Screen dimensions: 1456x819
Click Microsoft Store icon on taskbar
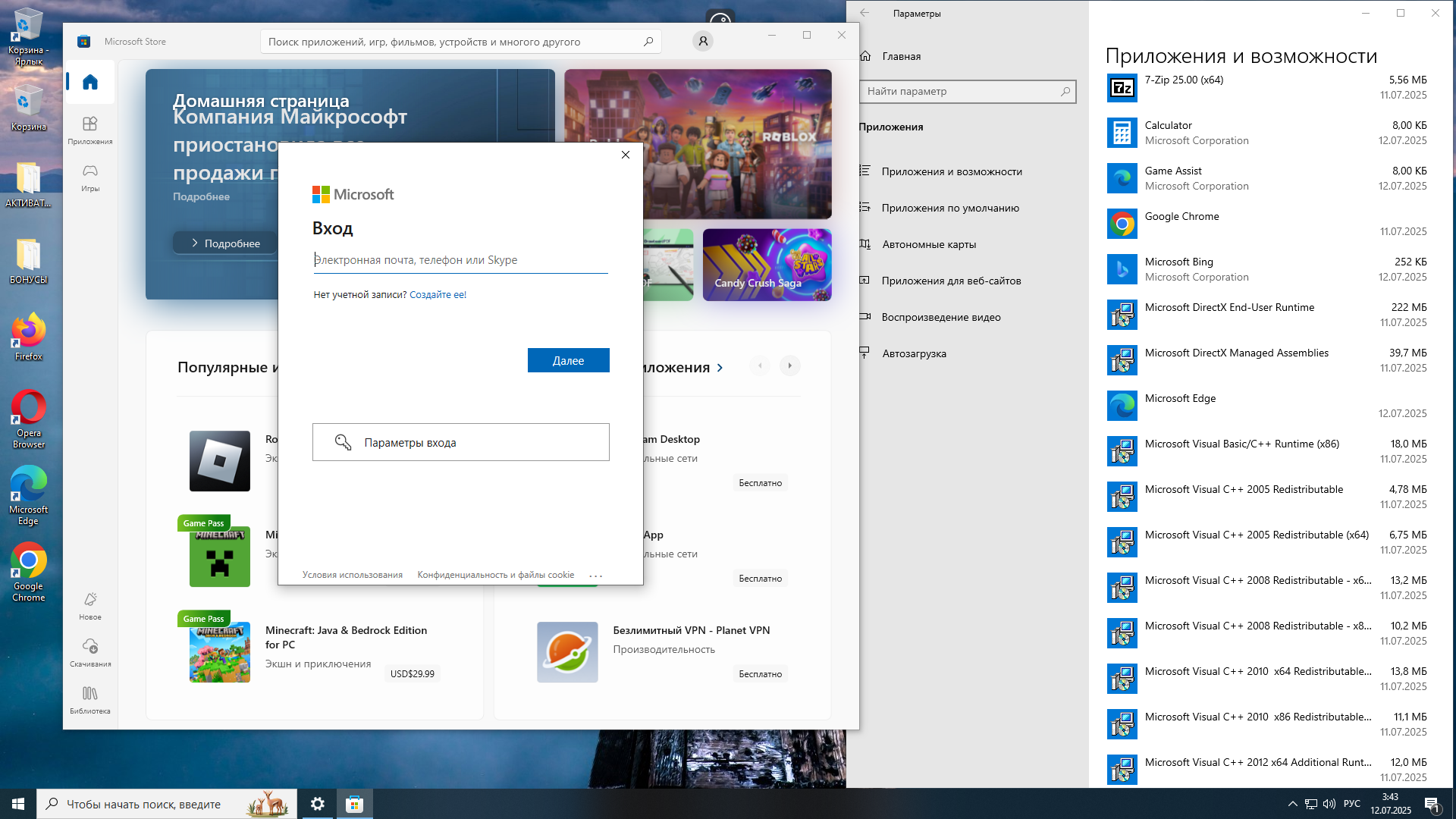tap(354, 804)
